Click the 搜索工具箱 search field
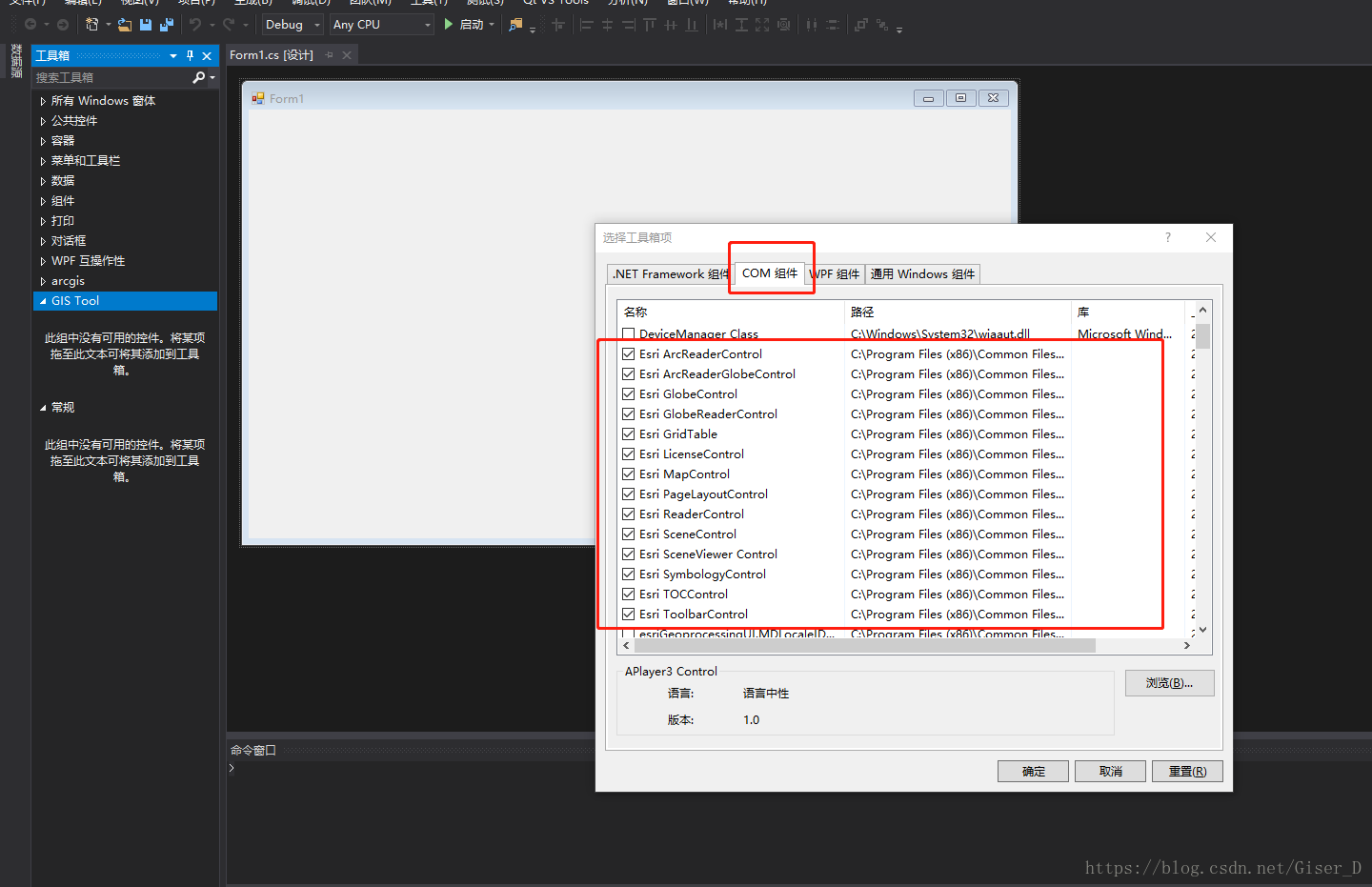The image size is (1372, 887). click(x=111, y=77)
